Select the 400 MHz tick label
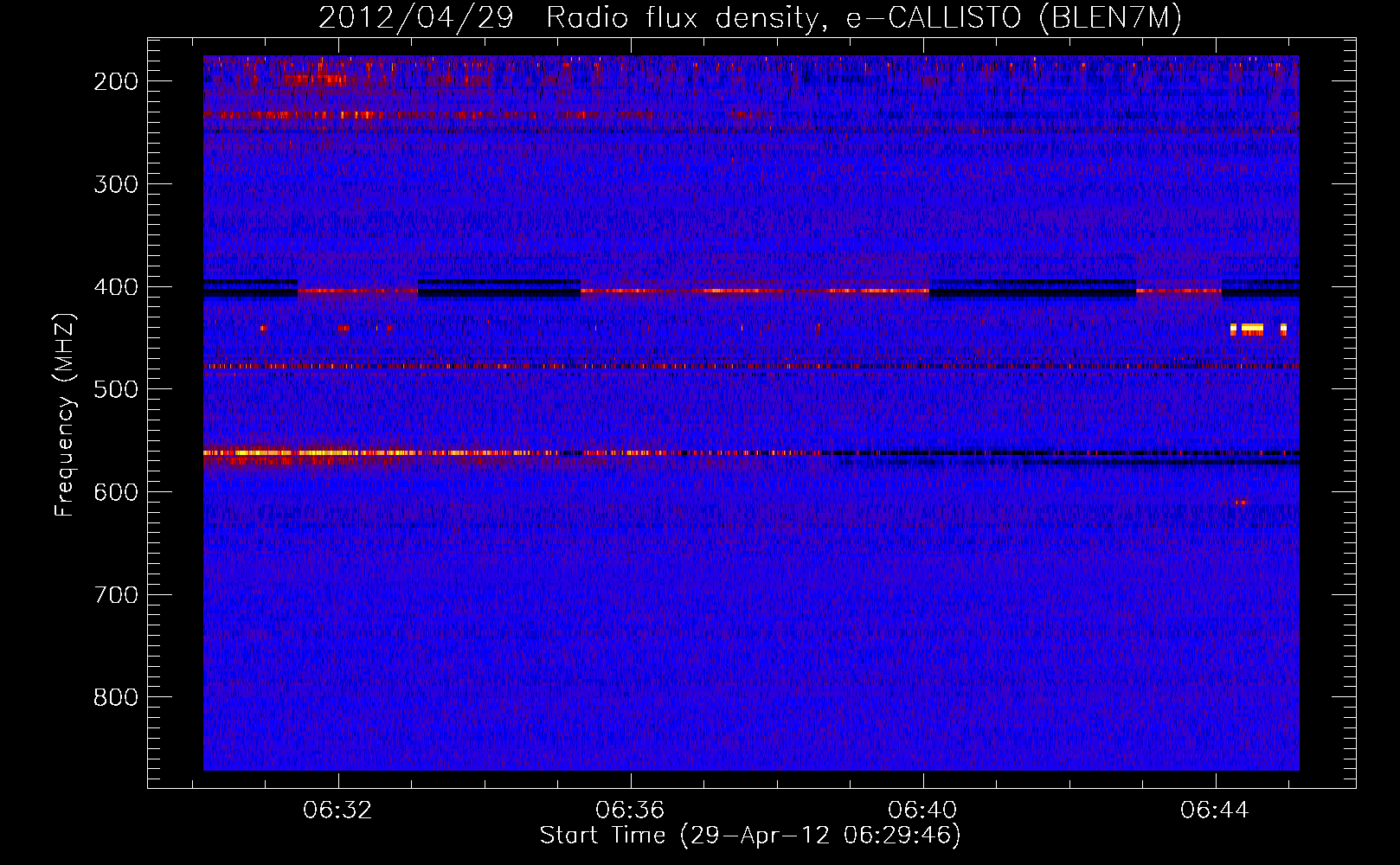The height and width of the screenshot is (865, 1400). point(116,287)
